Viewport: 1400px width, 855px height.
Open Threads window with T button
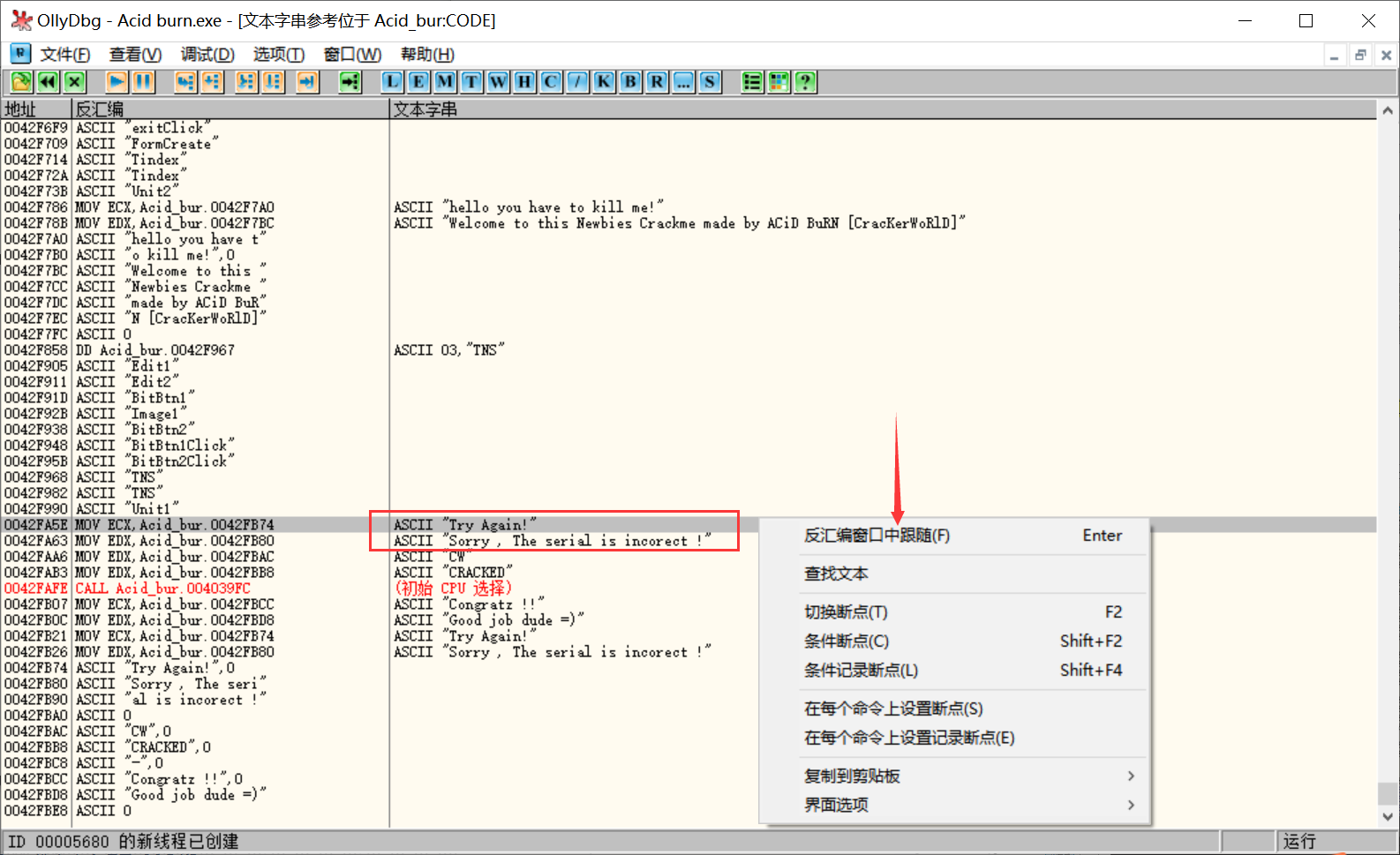point(471,82)
